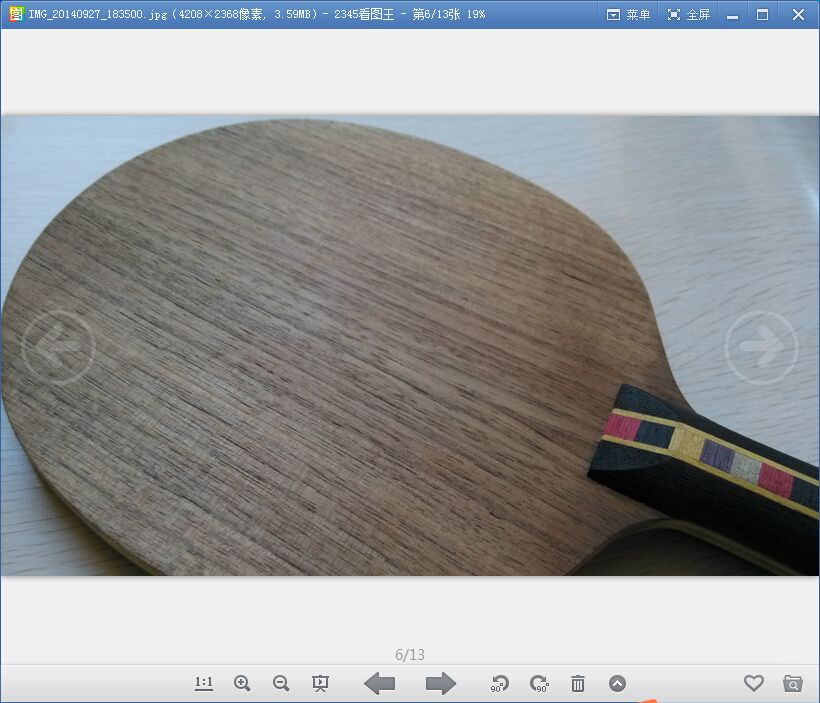Toggle 全屏 fullscreen mode
Viewport: 820px width, 703px height.
tap(688, 14)
